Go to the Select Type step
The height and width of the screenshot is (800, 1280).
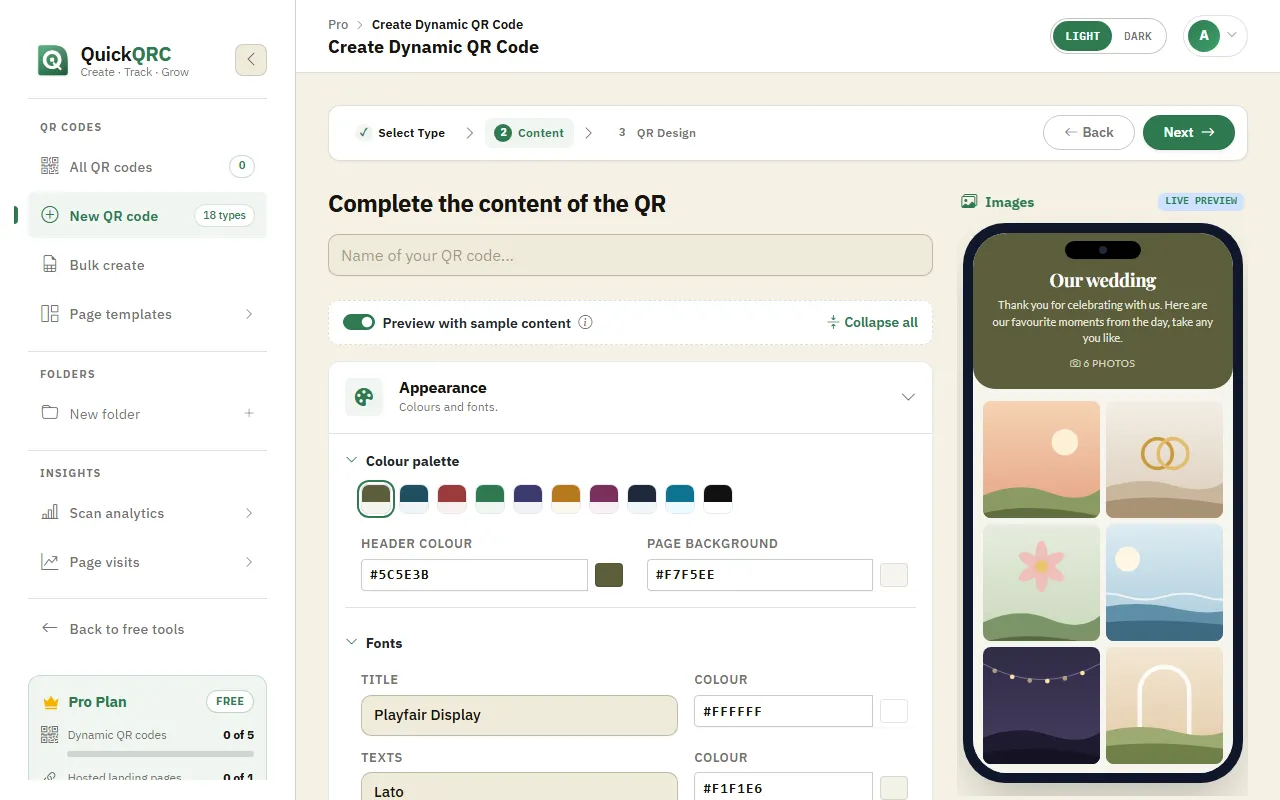point(400,133)
